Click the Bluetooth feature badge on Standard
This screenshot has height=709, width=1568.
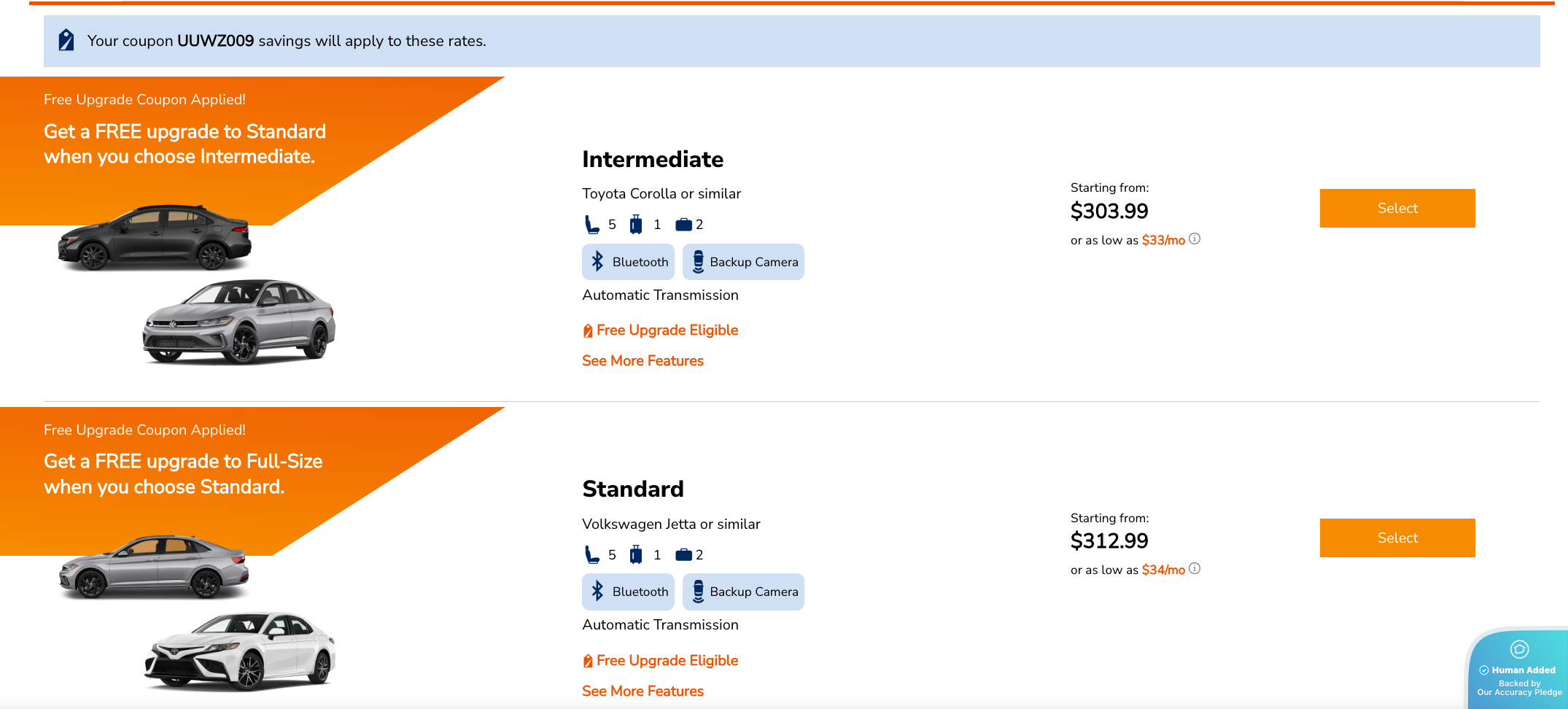pyautogui.click(x=627, y=592)
